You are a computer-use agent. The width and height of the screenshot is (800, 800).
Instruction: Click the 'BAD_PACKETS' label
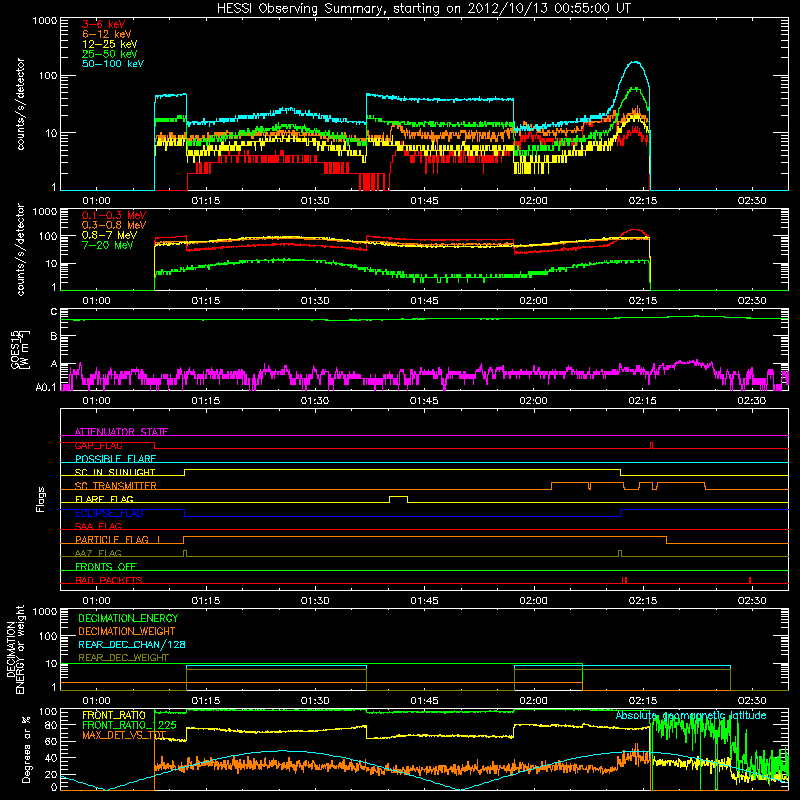coord(109,580)
